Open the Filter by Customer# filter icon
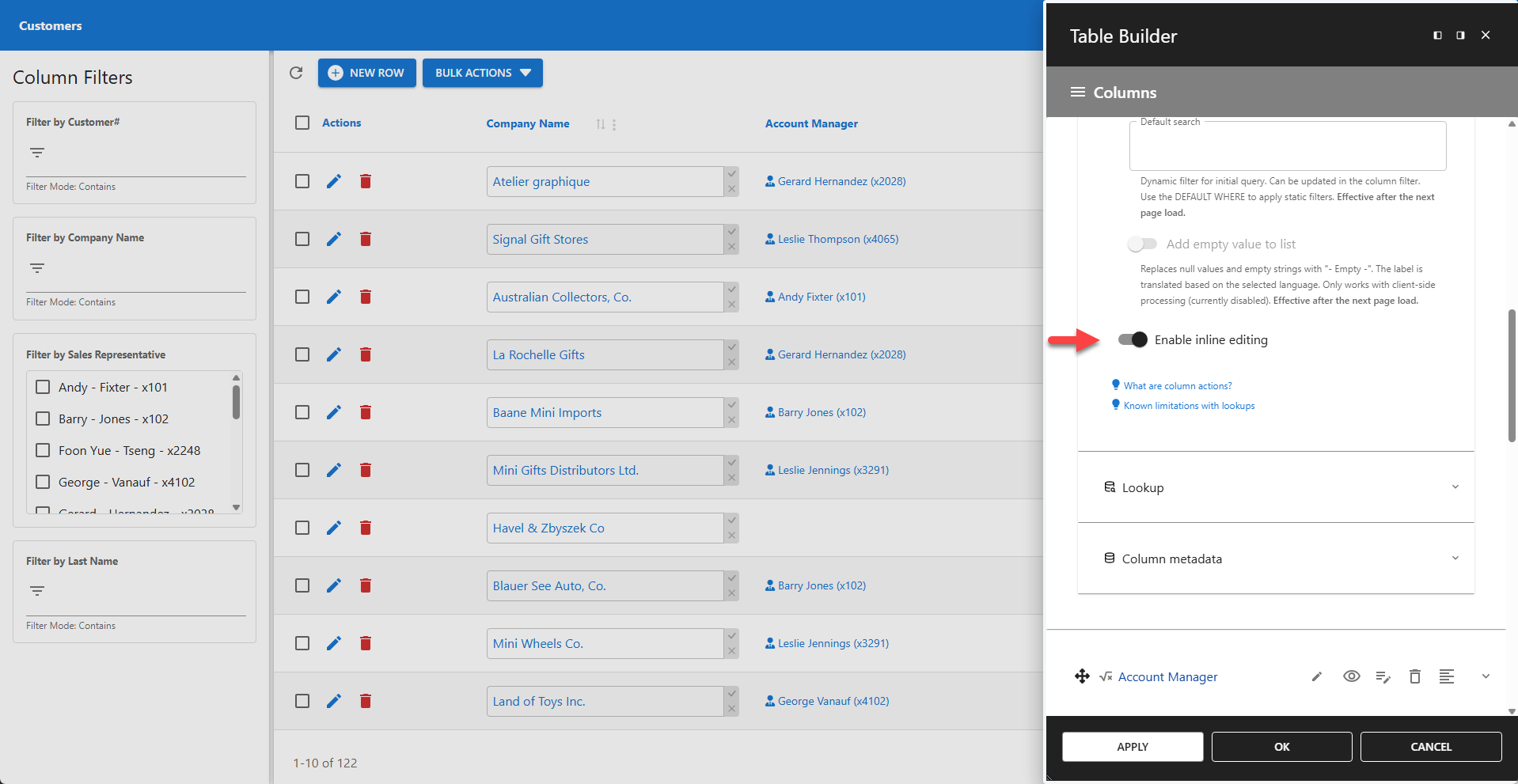 [x=36, y=153]
